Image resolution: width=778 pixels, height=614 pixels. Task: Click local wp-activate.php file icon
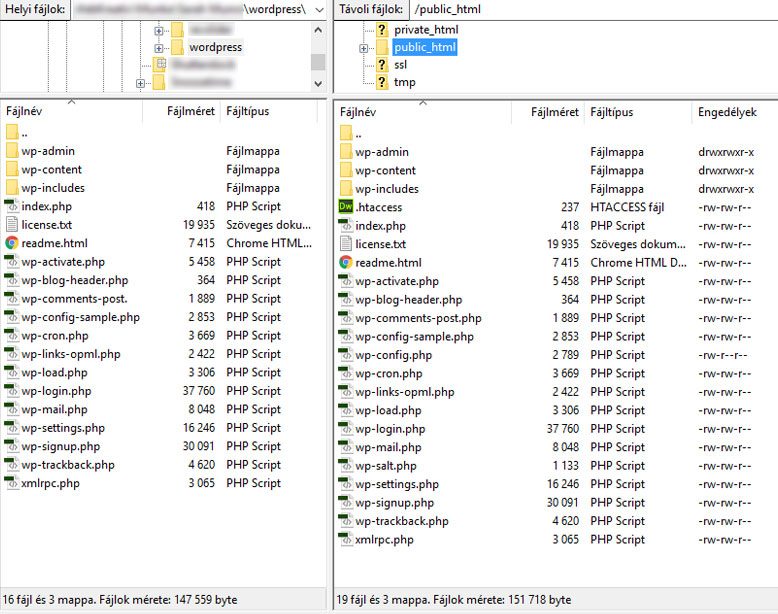coord(11,261)
